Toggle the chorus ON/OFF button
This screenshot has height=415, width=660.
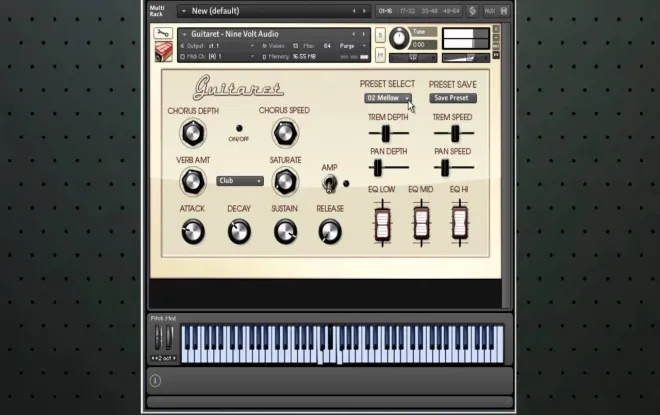pos(239,128)
